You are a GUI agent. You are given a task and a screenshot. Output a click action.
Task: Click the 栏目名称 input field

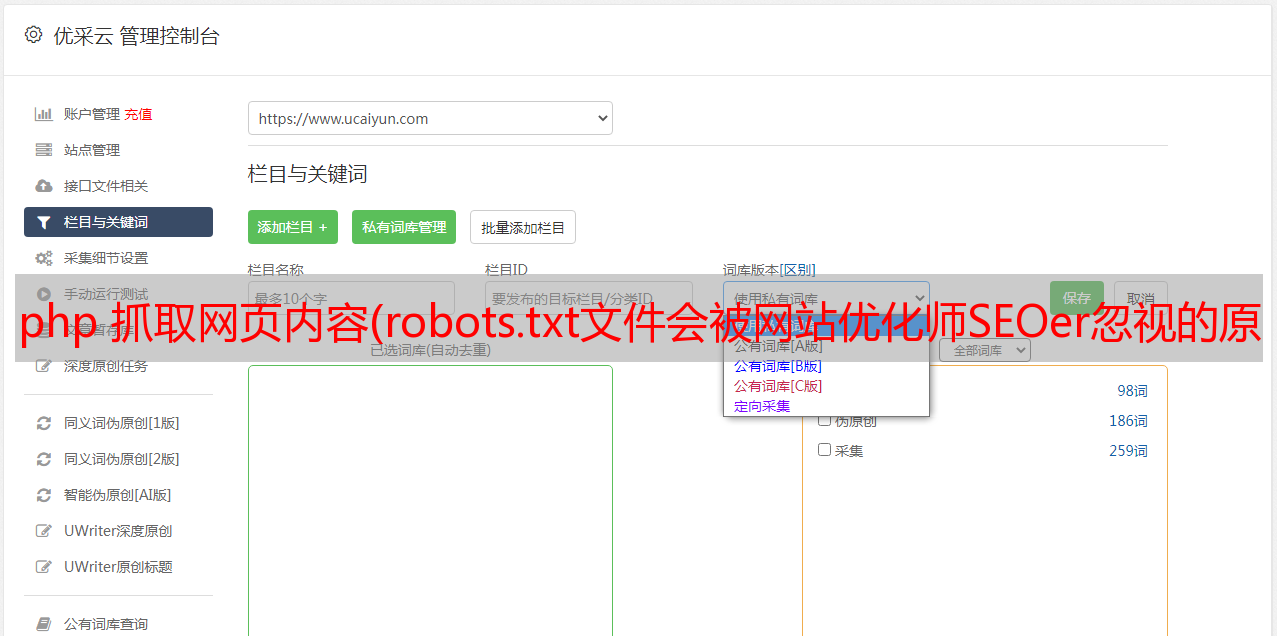point(351,298)
